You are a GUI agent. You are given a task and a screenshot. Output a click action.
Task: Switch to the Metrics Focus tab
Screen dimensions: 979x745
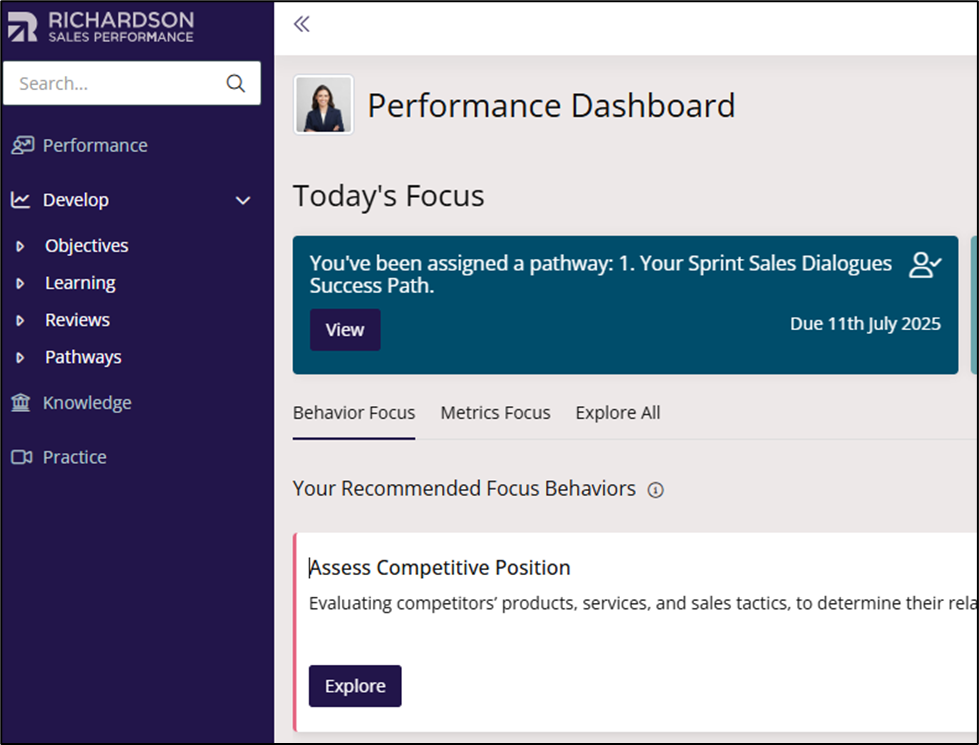coord(495,413)
